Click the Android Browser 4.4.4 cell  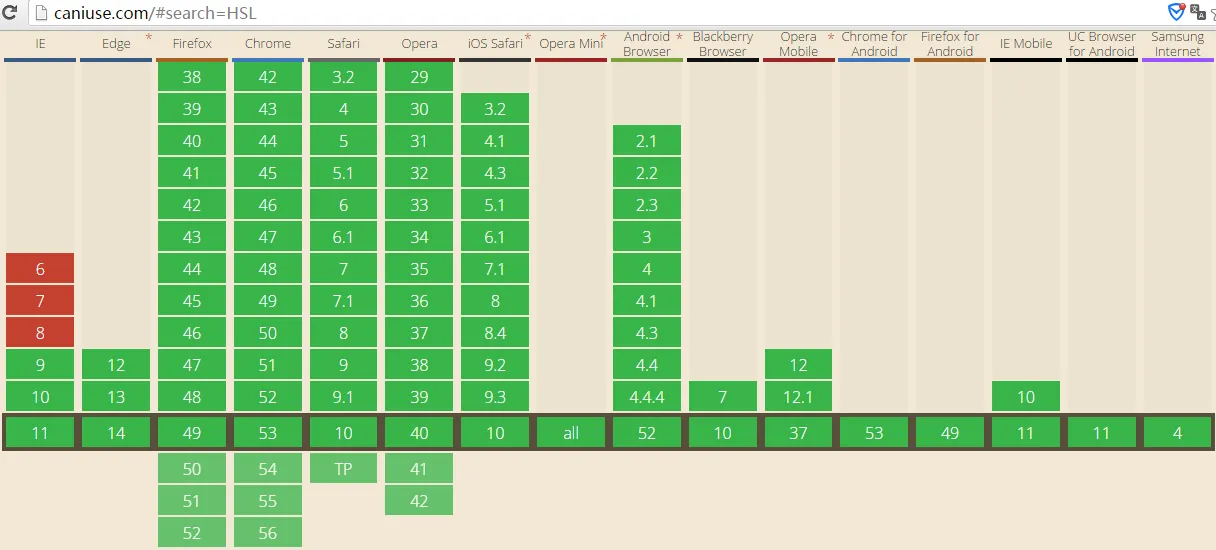point(647,396)
